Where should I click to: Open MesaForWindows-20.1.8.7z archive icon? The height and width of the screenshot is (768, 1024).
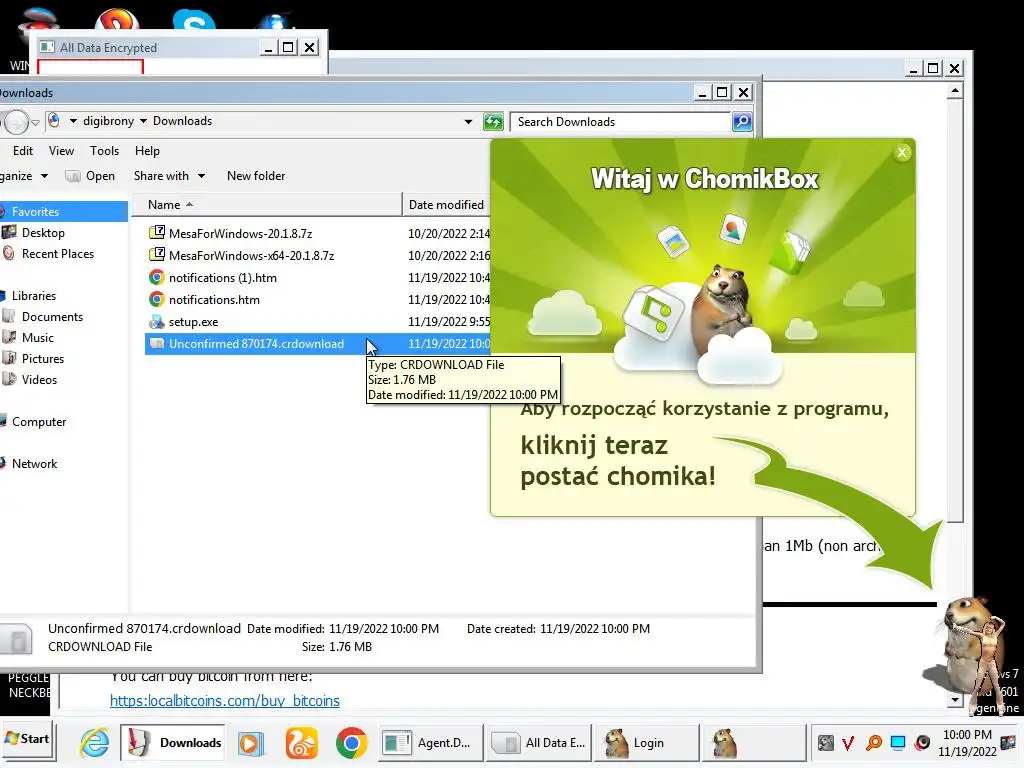pos(157,232)
